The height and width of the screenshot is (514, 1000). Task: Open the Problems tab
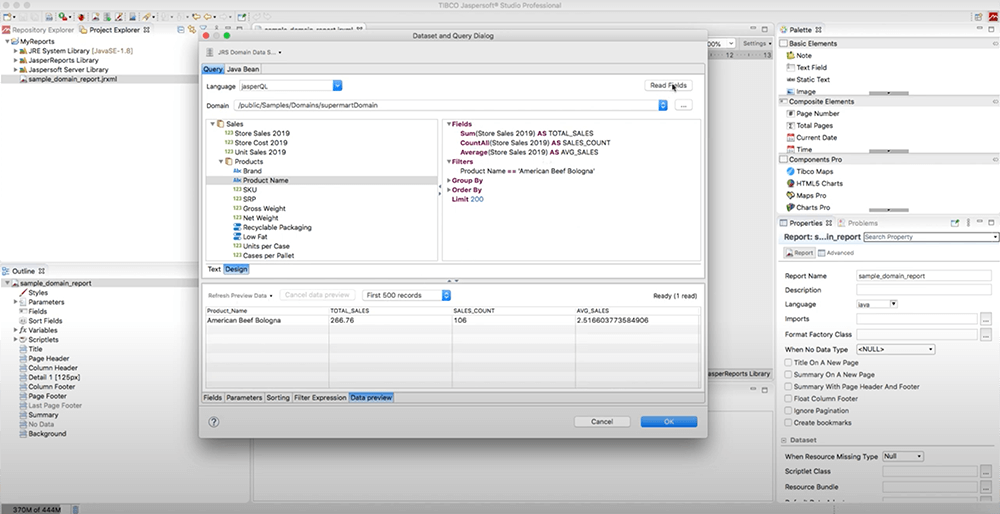(x=858, y=223)
